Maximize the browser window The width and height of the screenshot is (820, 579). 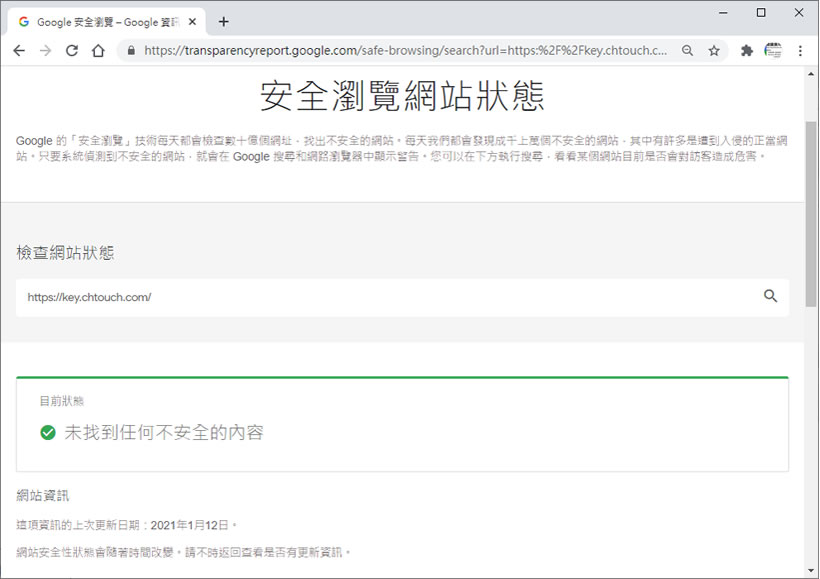tap(761, 12)
